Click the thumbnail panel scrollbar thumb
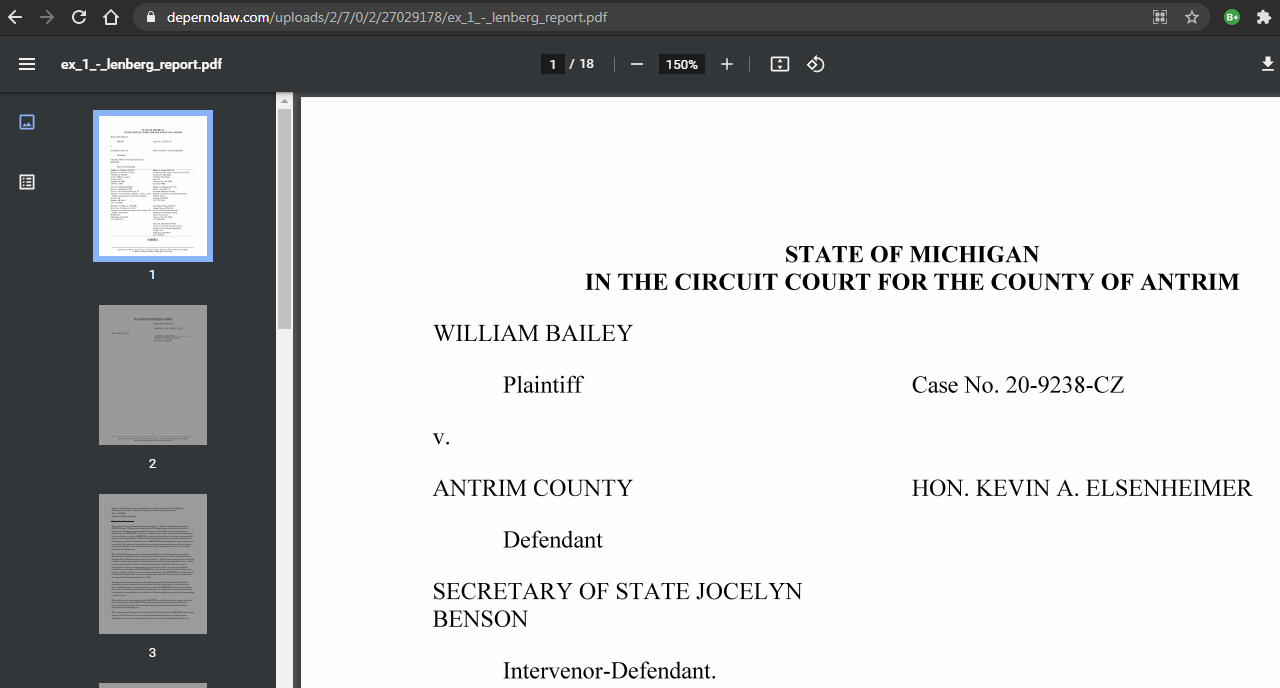The width and height of the screenshot is (1280, 688). pyautogui.click(x=284, y=219)
